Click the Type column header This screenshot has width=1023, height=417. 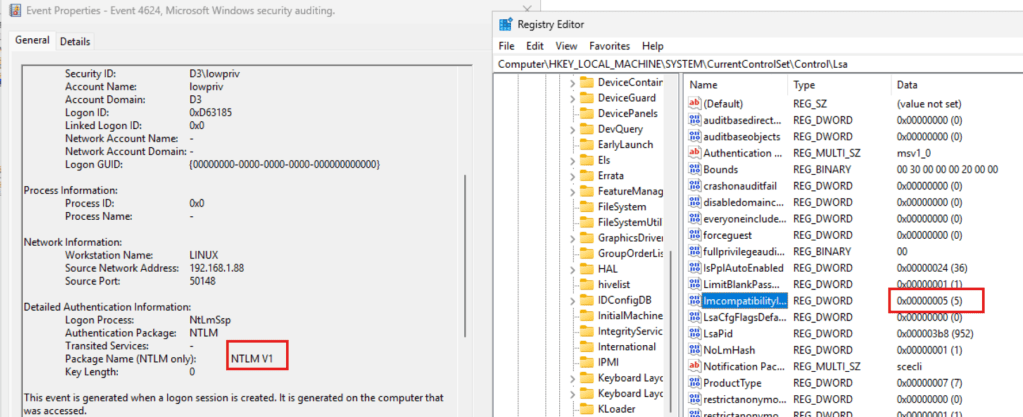pos(805,85)
